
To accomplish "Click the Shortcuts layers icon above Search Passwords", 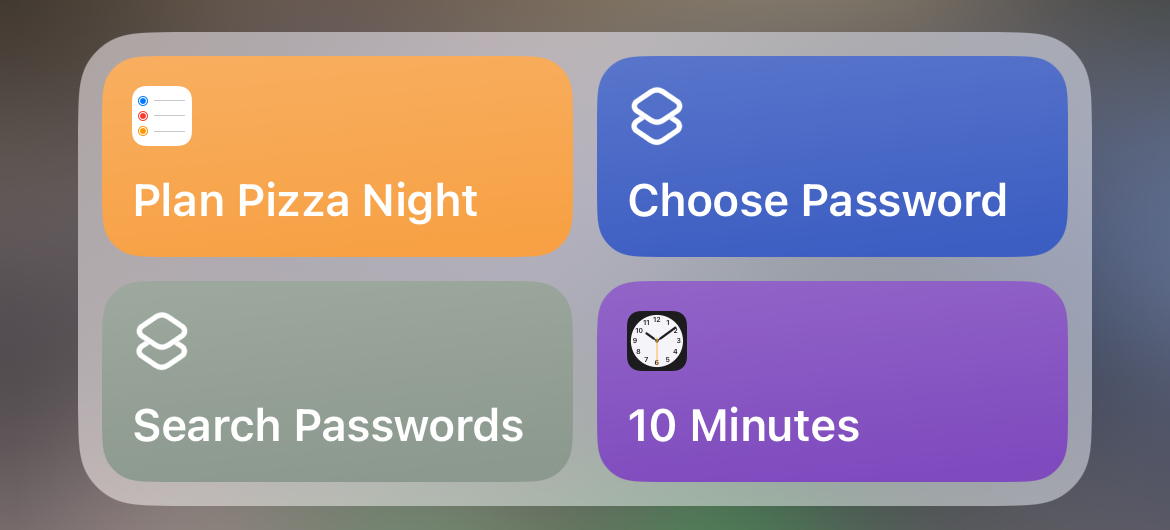I will pyautogui.click(x=162, y=341).
